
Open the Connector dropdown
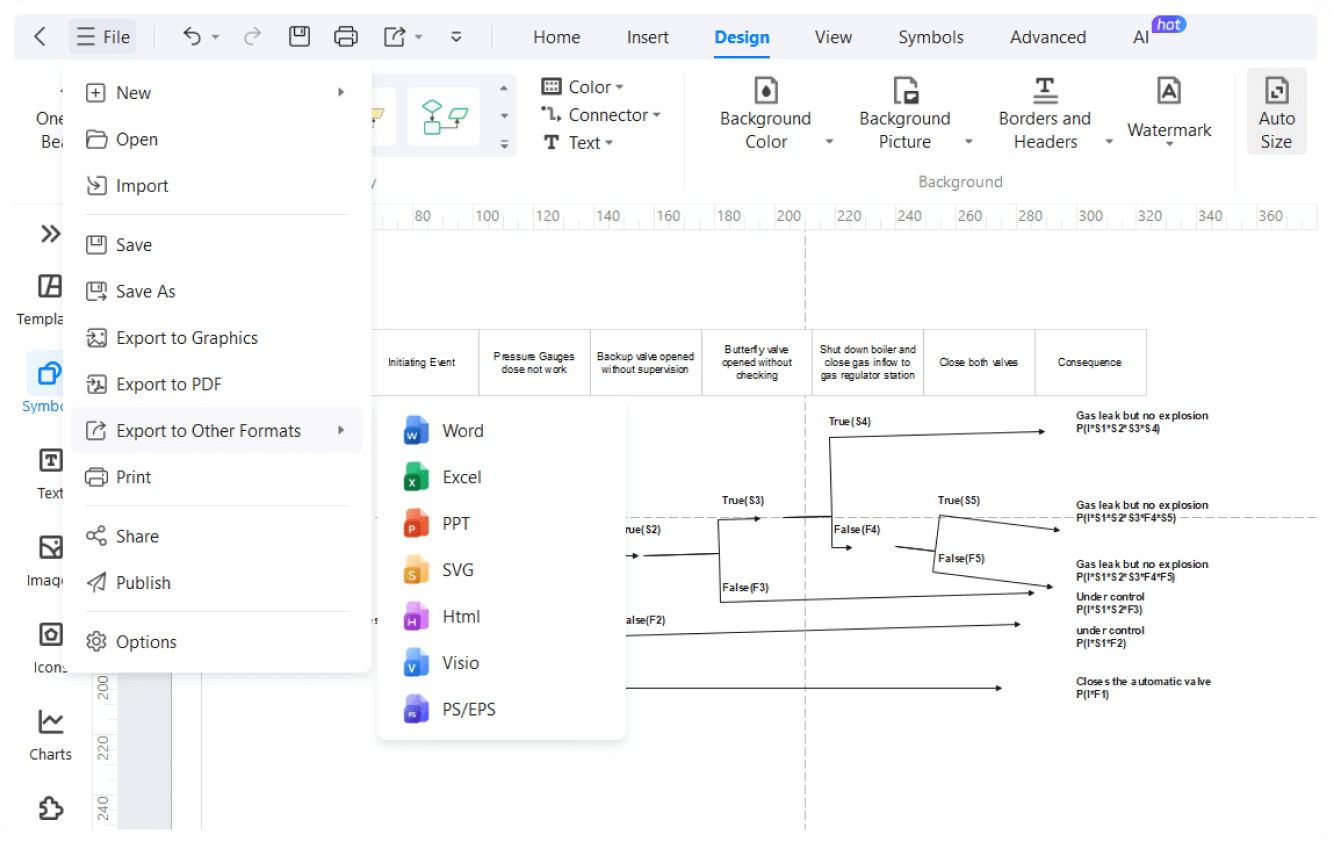(600, 115)
